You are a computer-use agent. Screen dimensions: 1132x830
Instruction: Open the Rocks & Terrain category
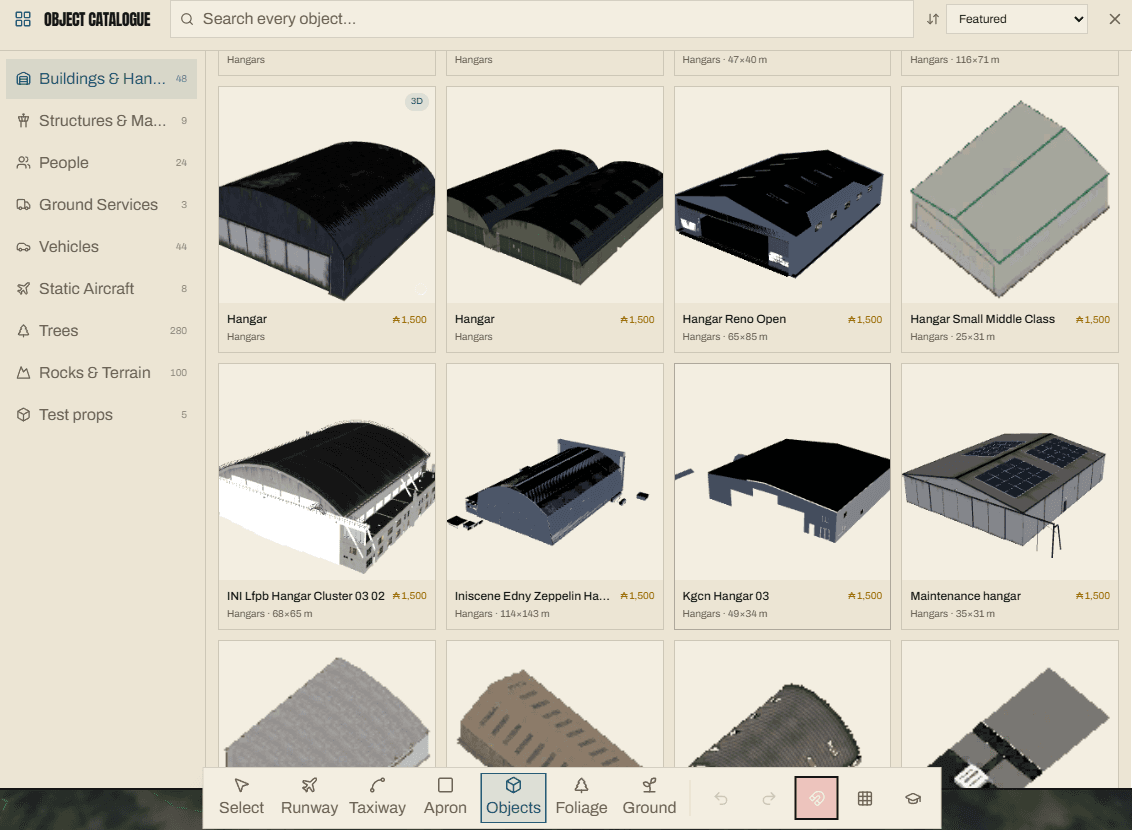pyautogui.click(x=101, y=372)
